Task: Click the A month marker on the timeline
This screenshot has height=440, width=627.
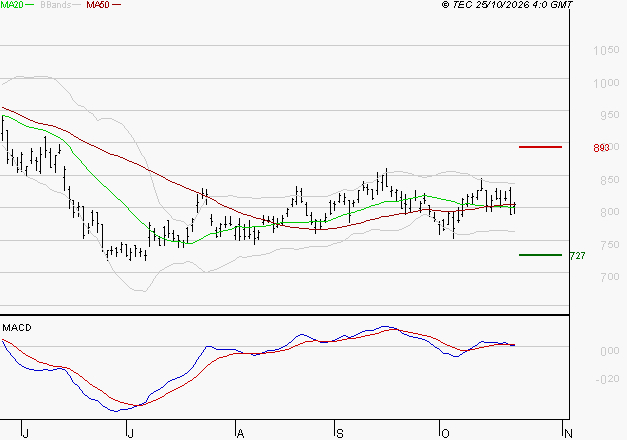Action: pyautogui.click(x=240, y=433)
